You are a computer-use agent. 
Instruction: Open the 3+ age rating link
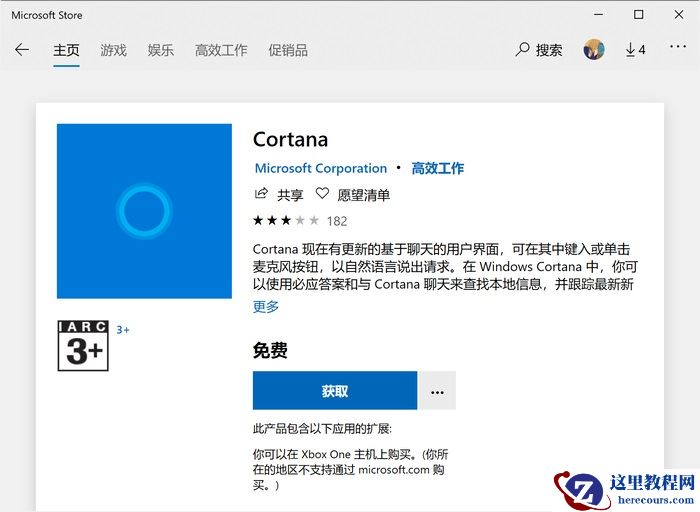123,330
